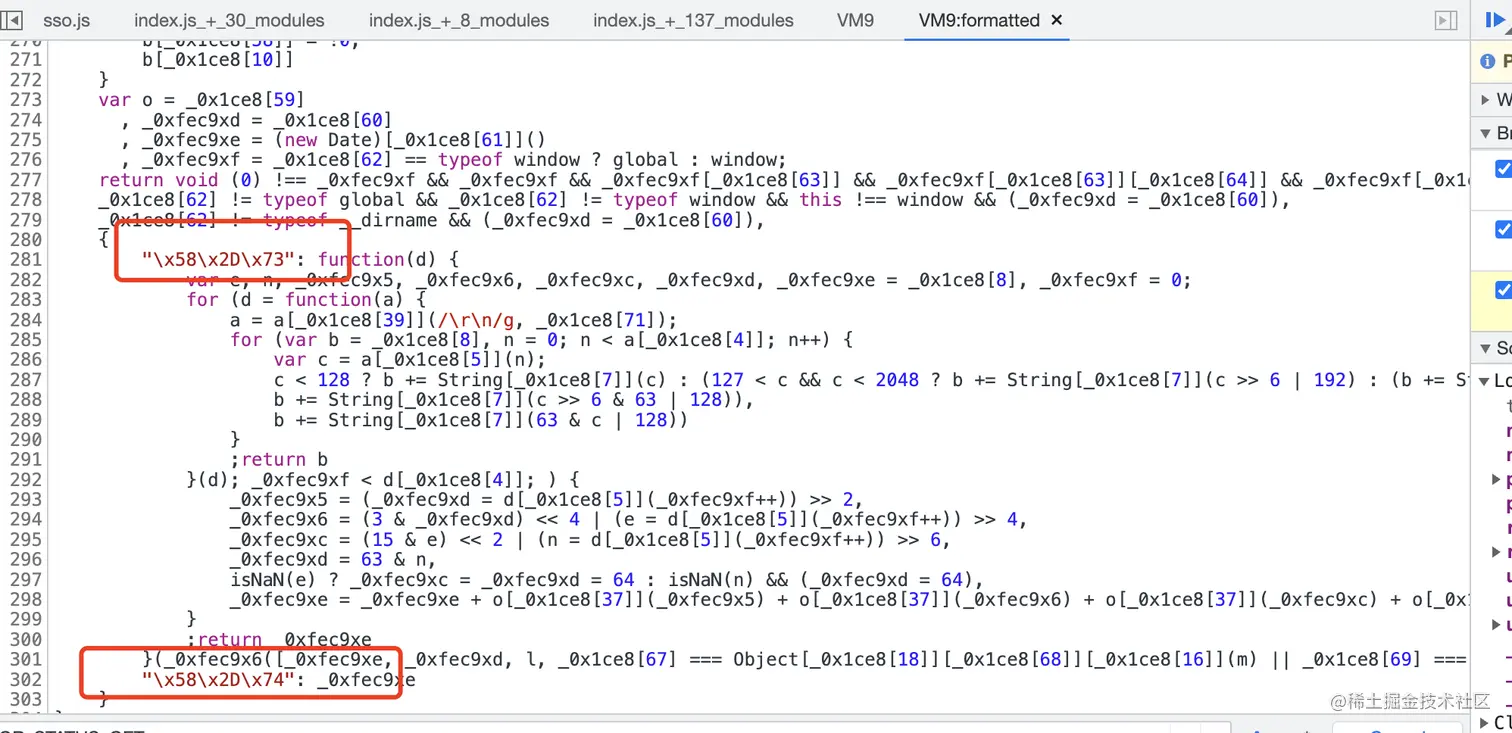1512x733 pixels.
Task: Click gutter line number 281
Action: coord(26,260)
